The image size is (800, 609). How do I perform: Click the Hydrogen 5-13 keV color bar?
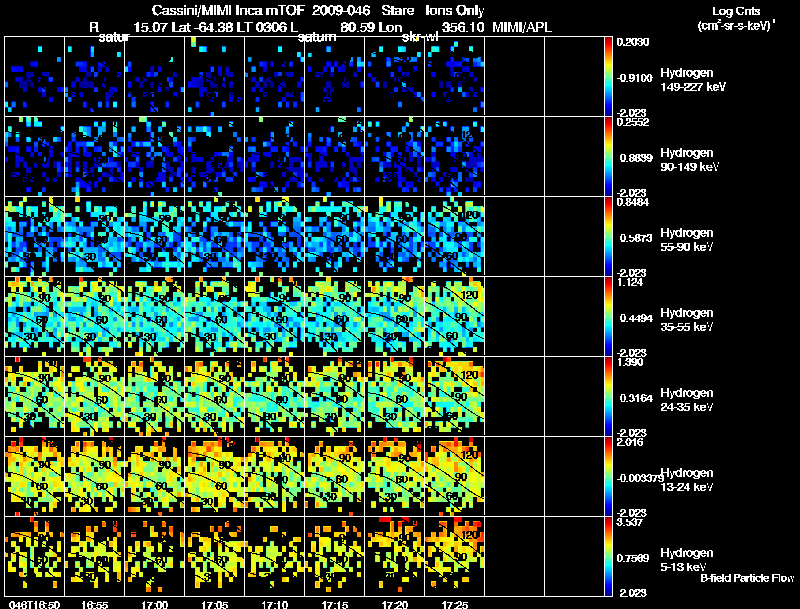click(x=608, y=557)
